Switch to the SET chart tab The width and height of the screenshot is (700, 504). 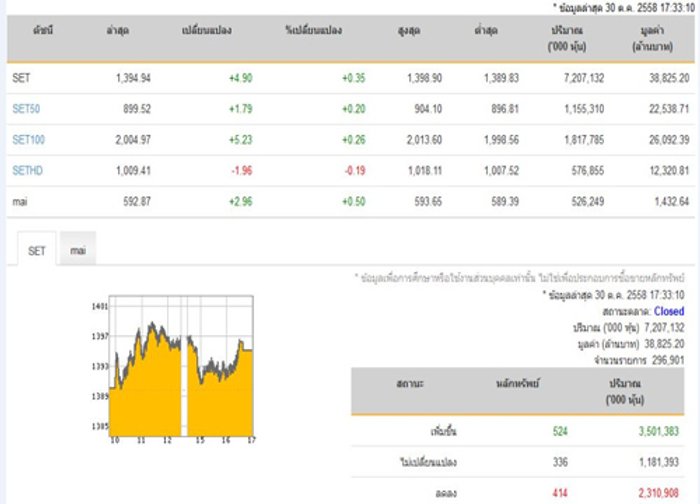[x=37, y=249]
